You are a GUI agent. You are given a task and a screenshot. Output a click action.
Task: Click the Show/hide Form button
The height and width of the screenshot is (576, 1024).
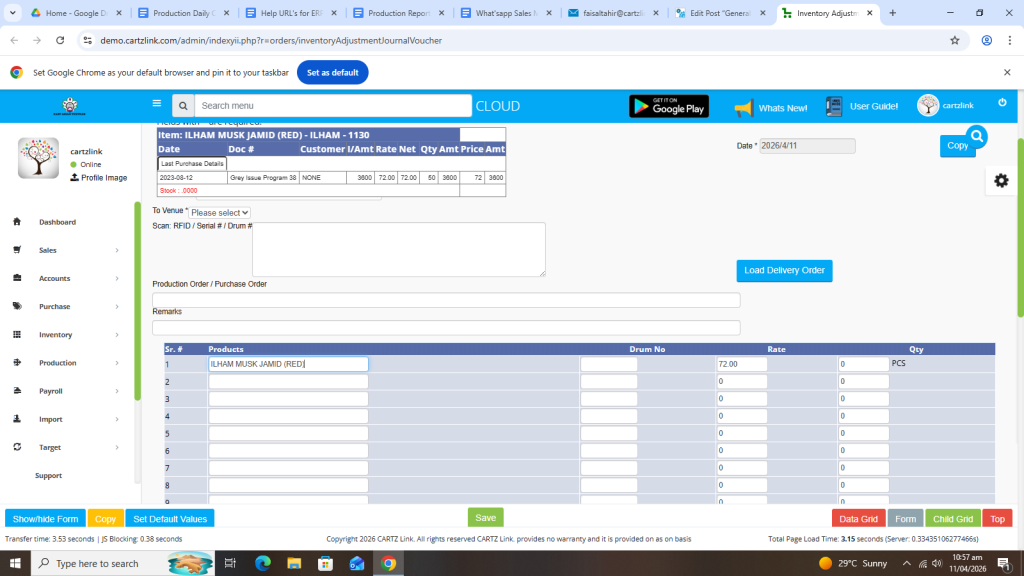click(x=45, y=519)
